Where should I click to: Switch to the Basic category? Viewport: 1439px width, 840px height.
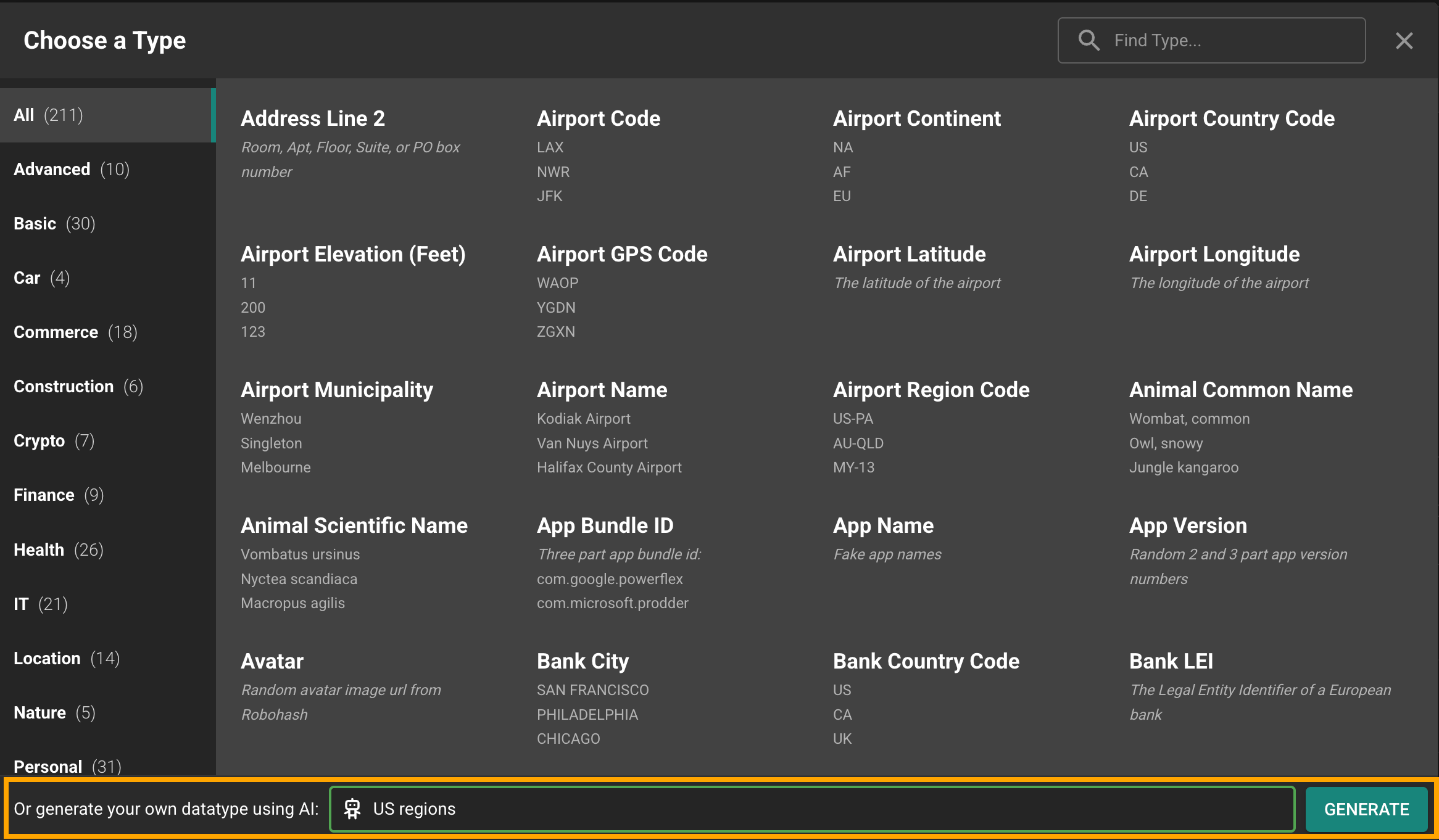coord(54,224)
